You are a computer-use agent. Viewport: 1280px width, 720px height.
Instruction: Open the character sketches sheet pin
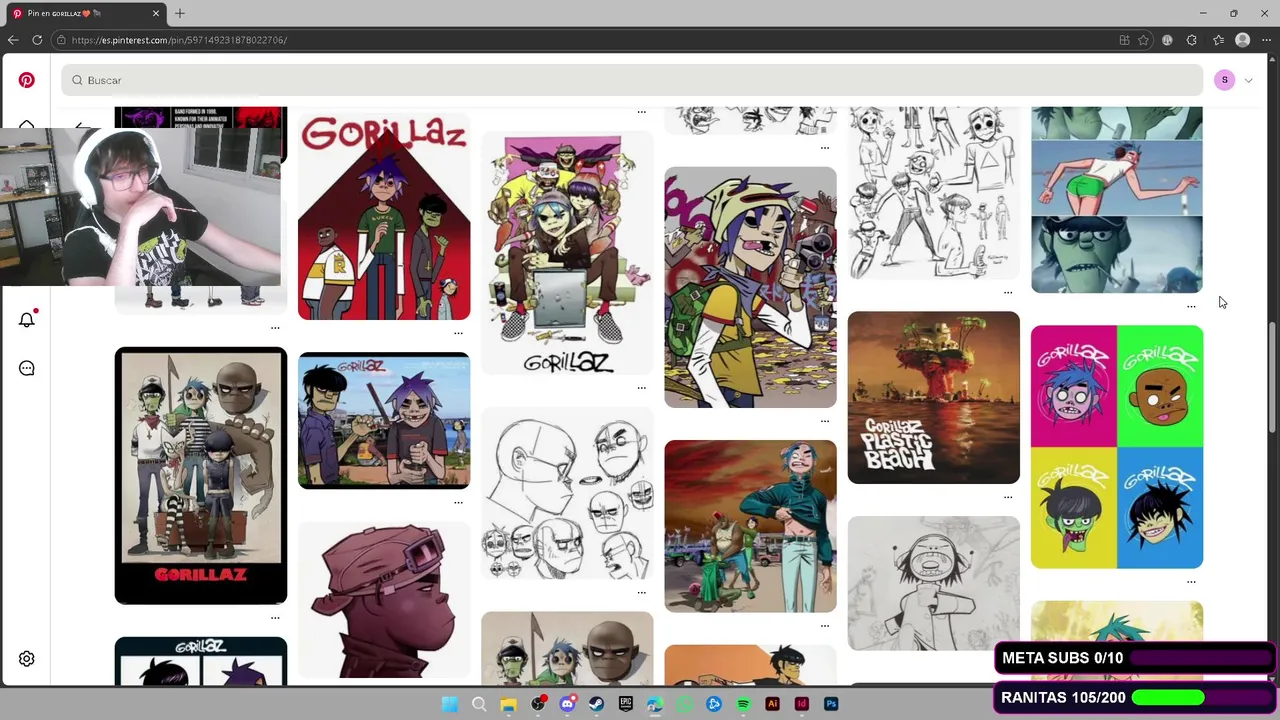[x=934, y=193]
